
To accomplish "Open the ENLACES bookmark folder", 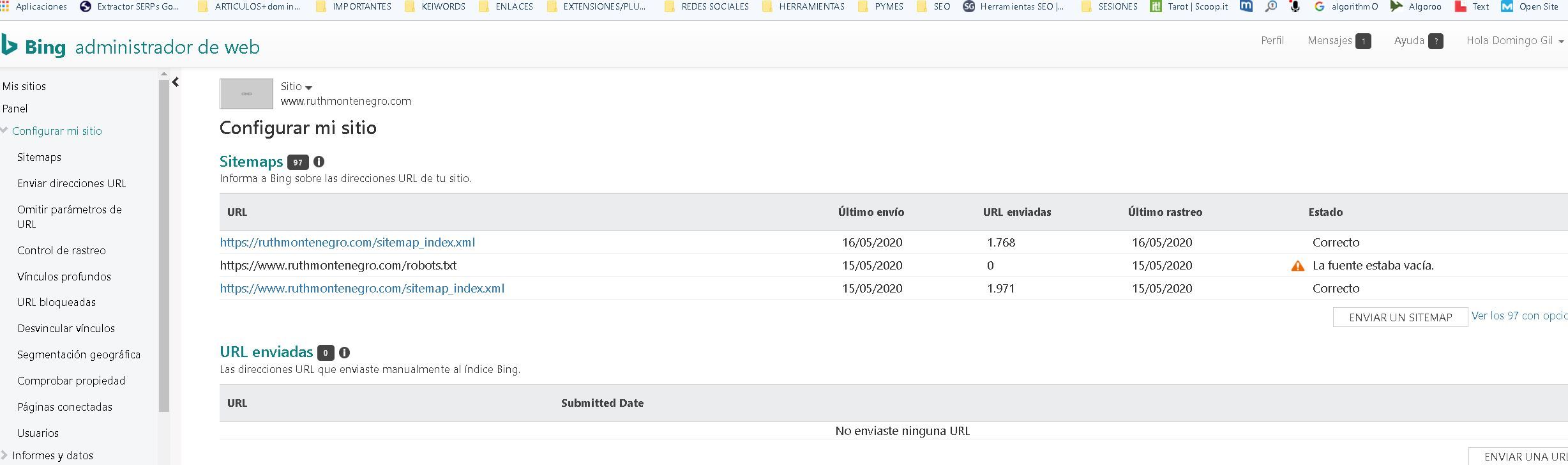I will 506,6.
